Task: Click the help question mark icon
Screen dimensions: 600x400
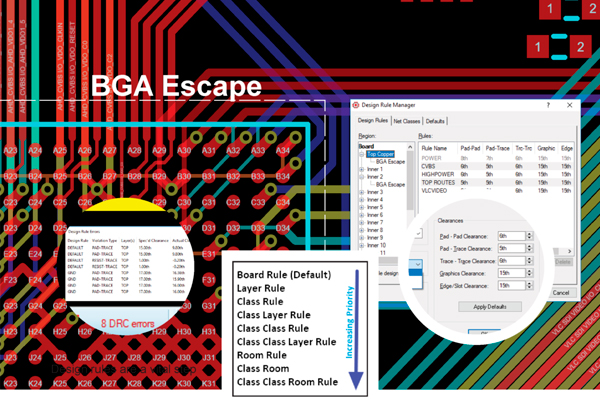Action: pyautogui.click(x=547, y=105)
